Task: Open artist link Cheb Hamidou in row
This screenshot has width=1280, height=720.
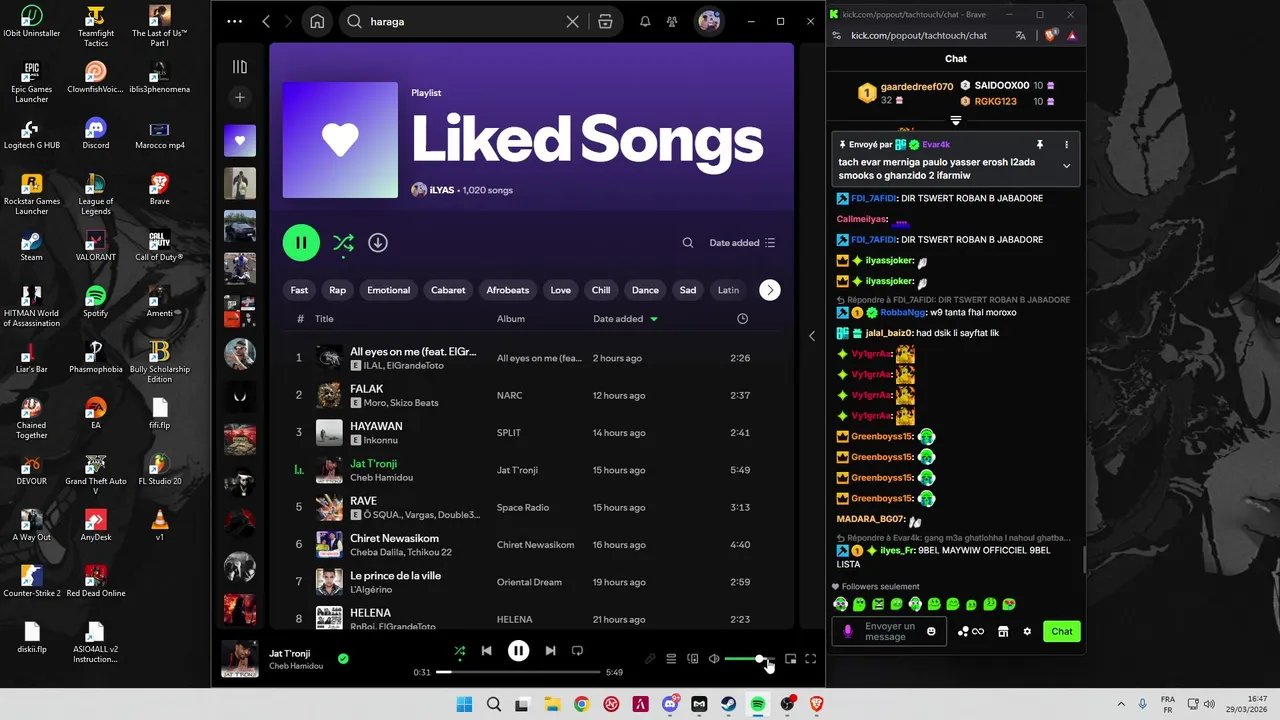Action: 381,478
